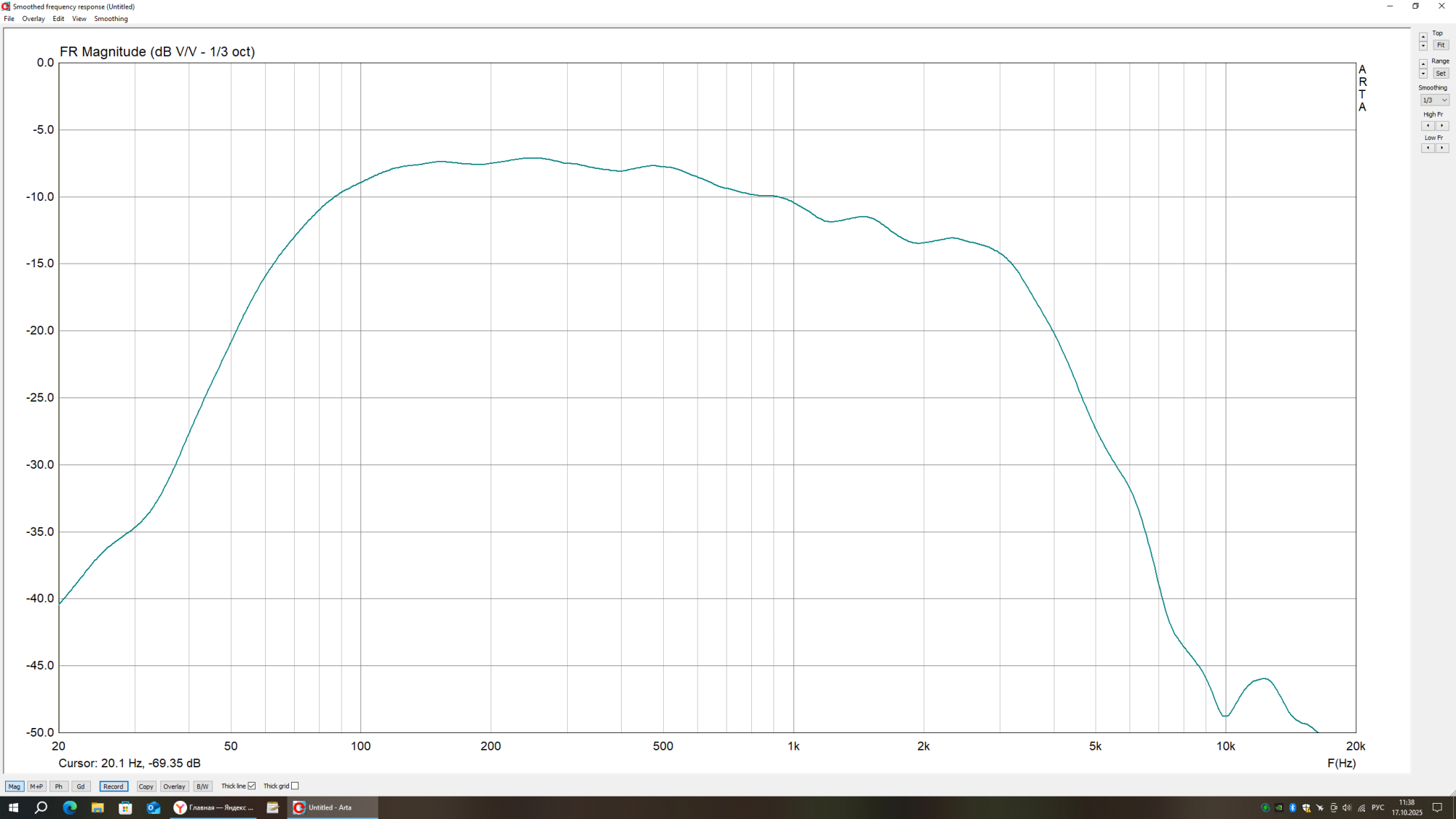Enable the Thick grid checkbox
Screen dimensions: 1456x819
[295, 786]
